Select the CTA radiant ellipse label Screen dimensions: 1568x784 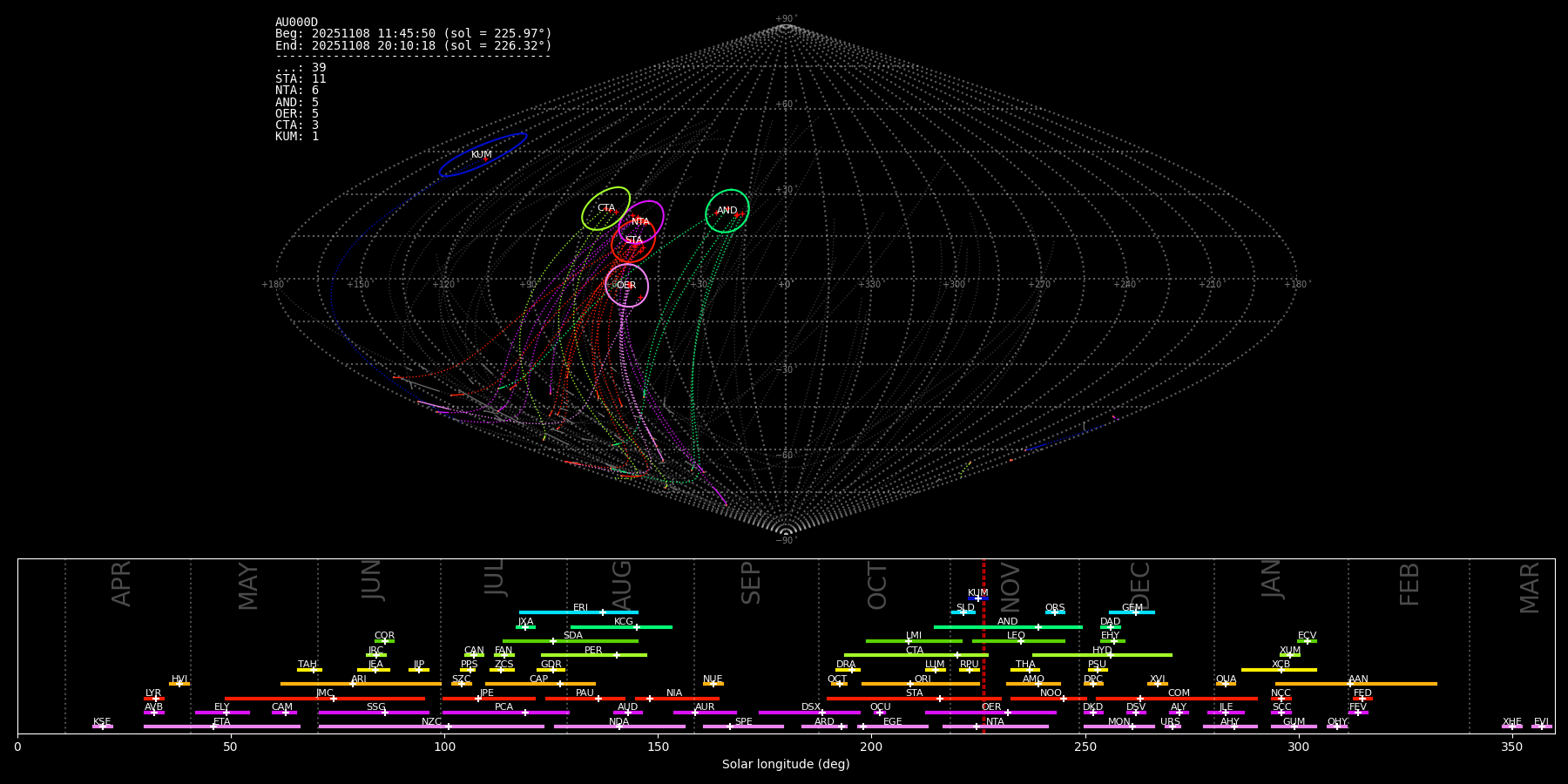pyautogui.click(x=605, y=208)
